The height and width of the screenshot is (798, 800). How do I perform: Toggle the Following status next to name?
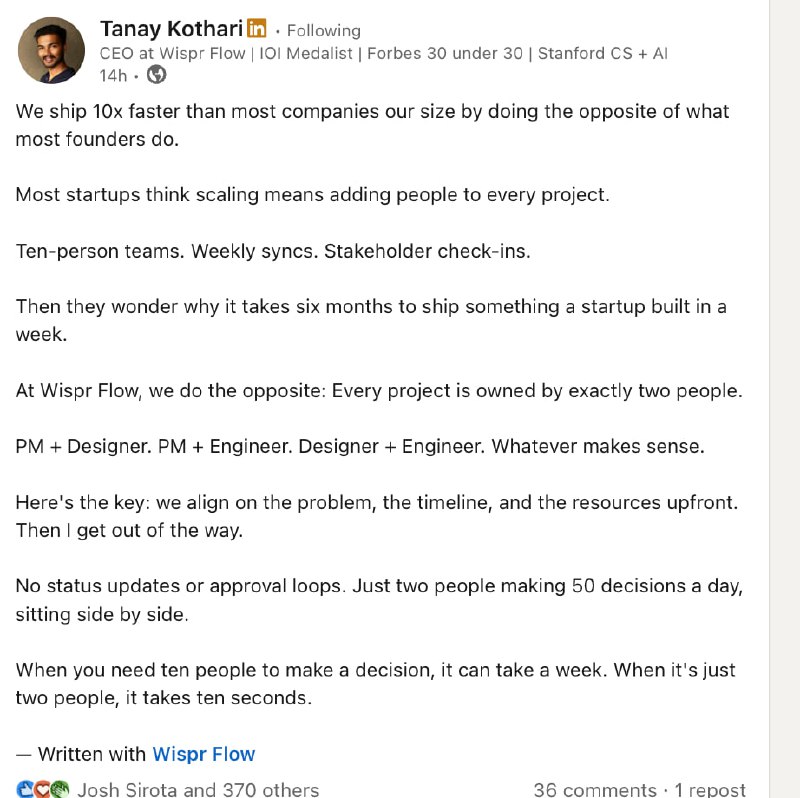point(323,31)
